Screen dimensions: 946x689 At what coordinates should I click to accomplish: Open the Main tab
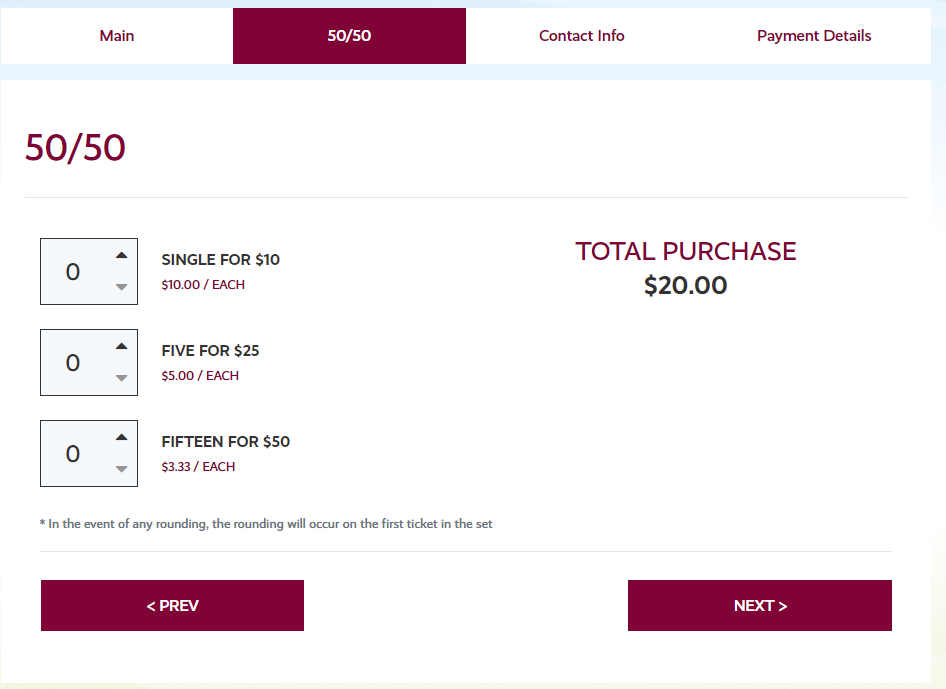coord(116,36)
